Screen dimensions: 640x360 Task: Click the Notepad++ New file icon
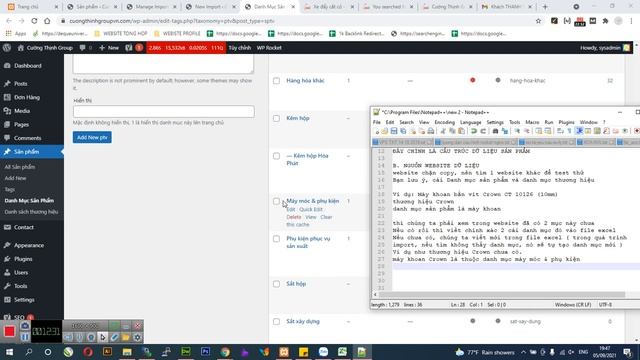(x=376, y=131)
